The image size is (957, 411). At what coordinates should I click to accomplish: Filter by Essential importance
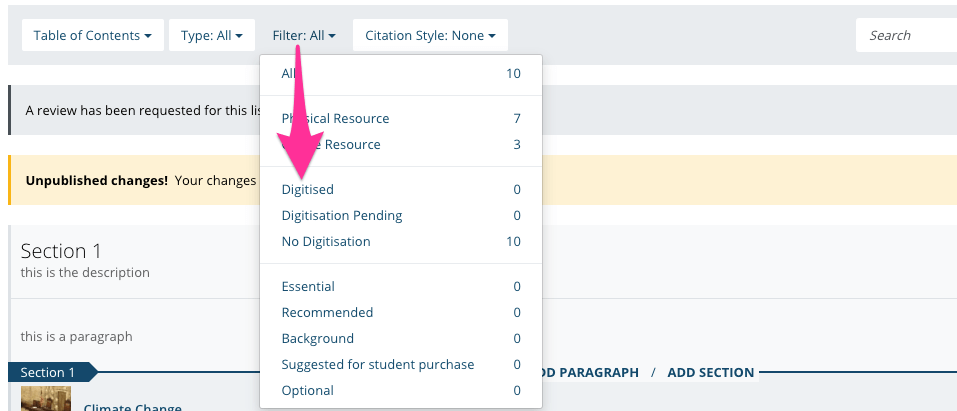[x=400, y=286]
